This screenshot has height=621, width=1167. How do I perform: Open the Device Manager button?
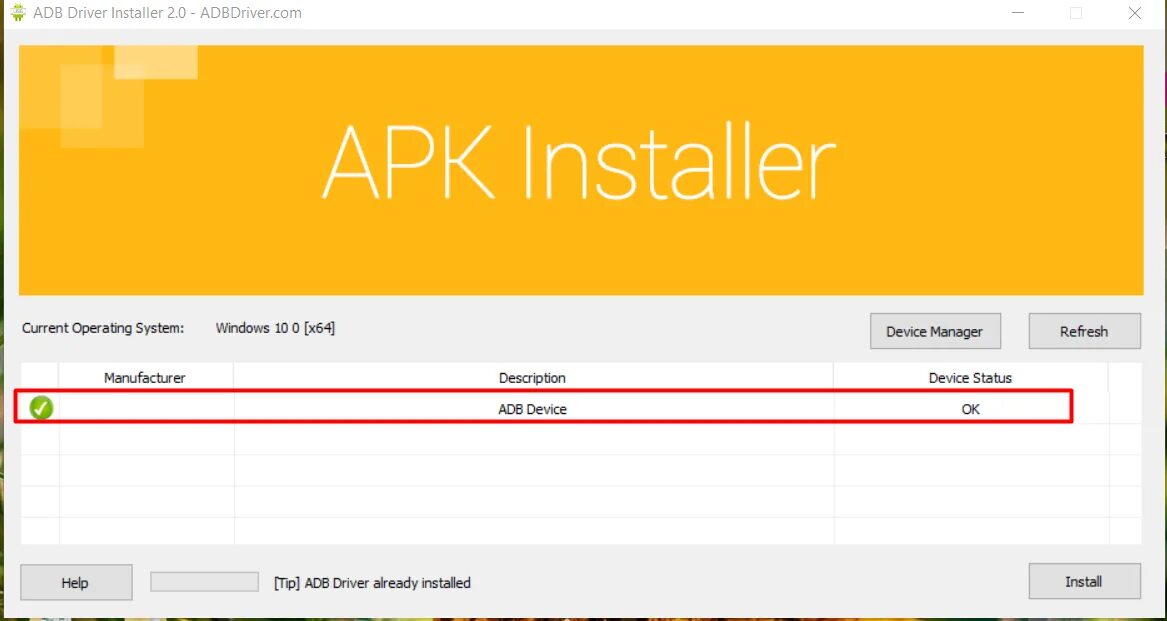(935, 331)
